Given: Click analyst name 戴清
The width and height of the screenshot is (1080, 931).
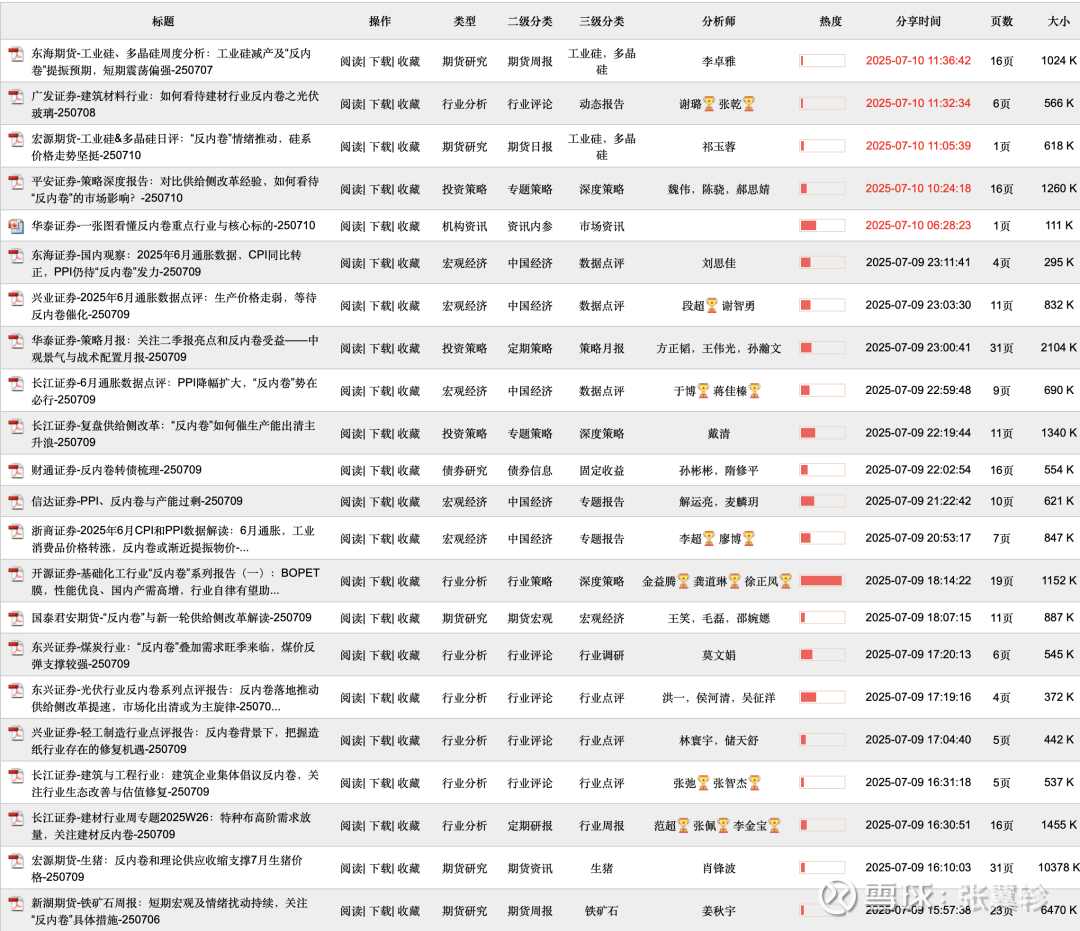Looking at the screenshot, I should point(718,434).
